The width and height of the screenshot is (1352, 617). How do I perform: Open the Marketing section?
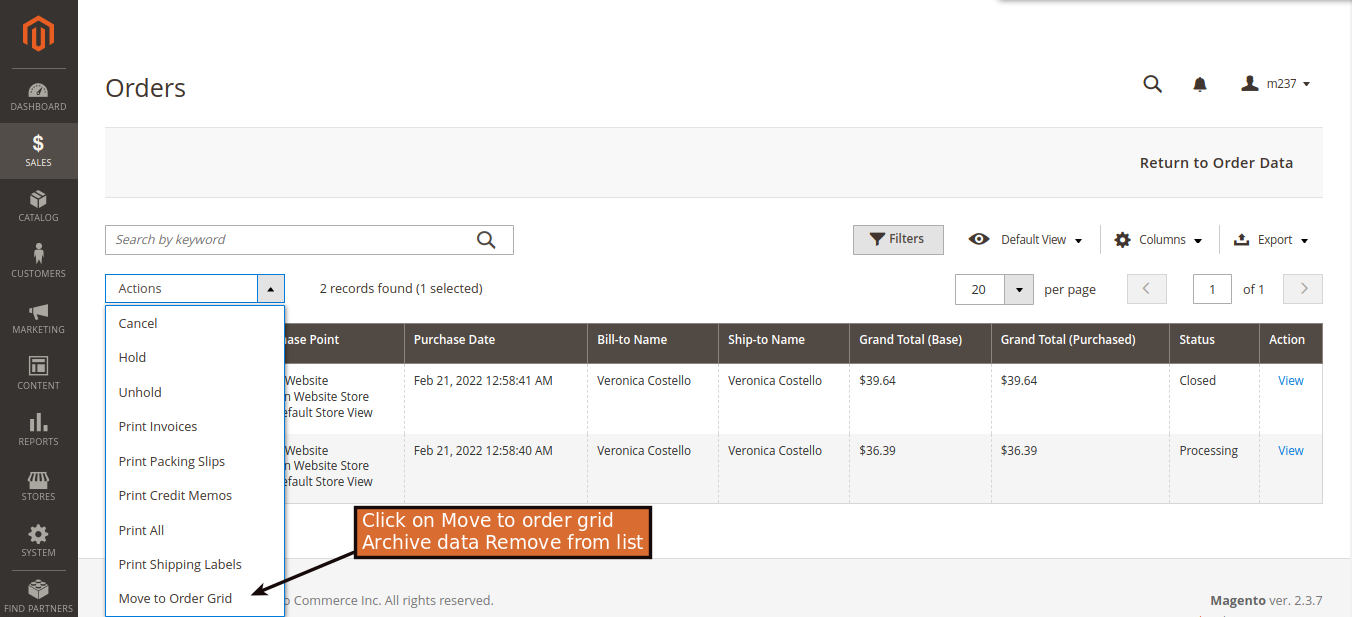click(38, 316)
